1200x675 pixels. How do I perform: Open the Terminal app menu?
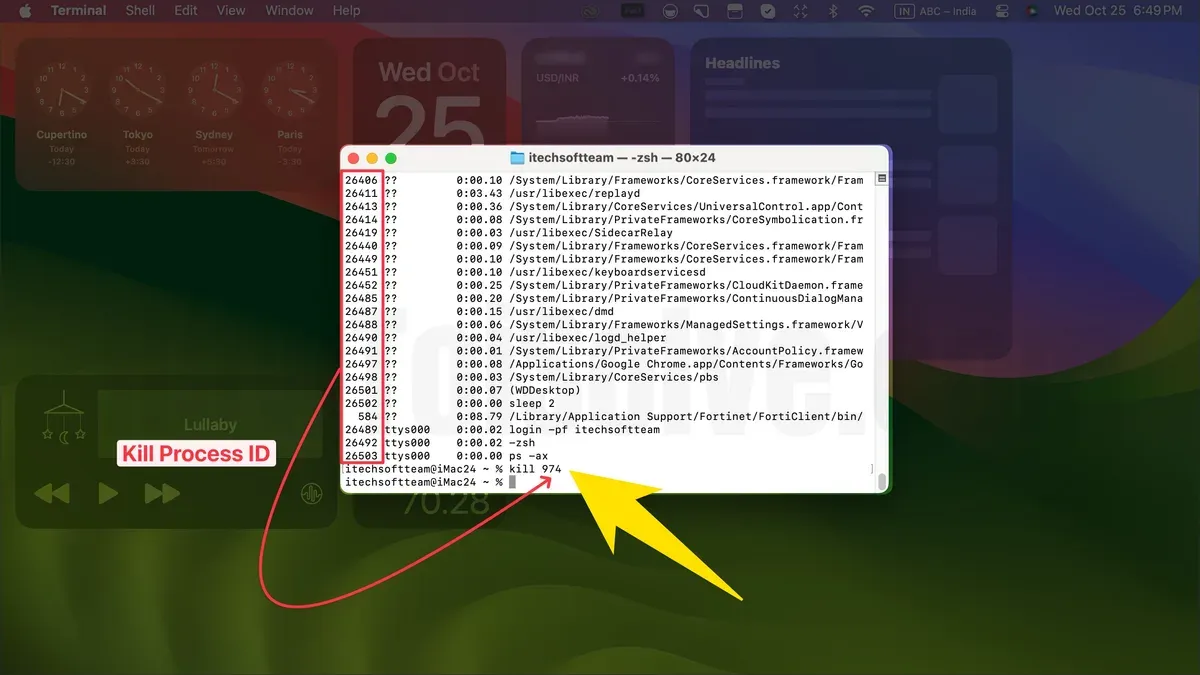(x=78, y=11)
